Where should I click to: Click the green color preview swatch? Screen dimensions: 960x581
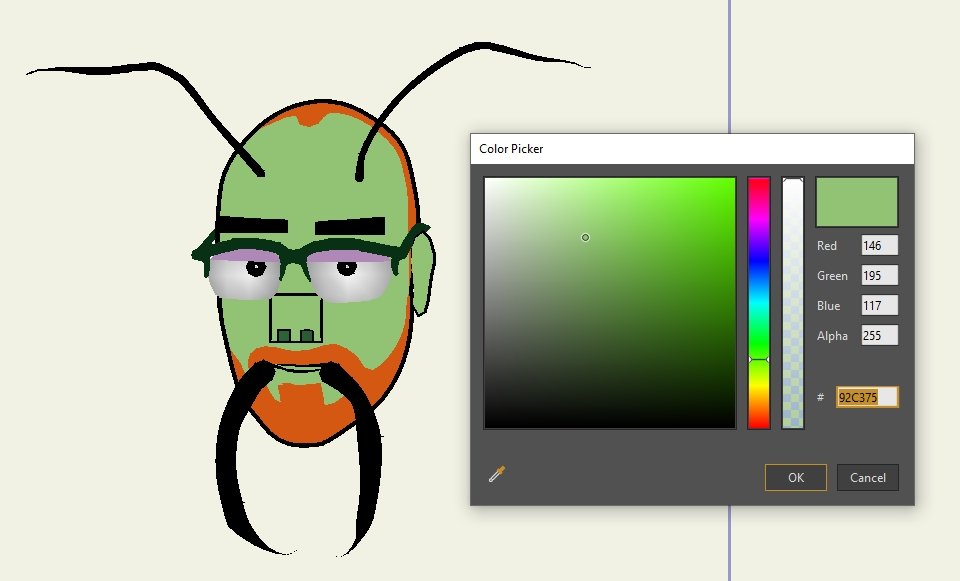857,202
